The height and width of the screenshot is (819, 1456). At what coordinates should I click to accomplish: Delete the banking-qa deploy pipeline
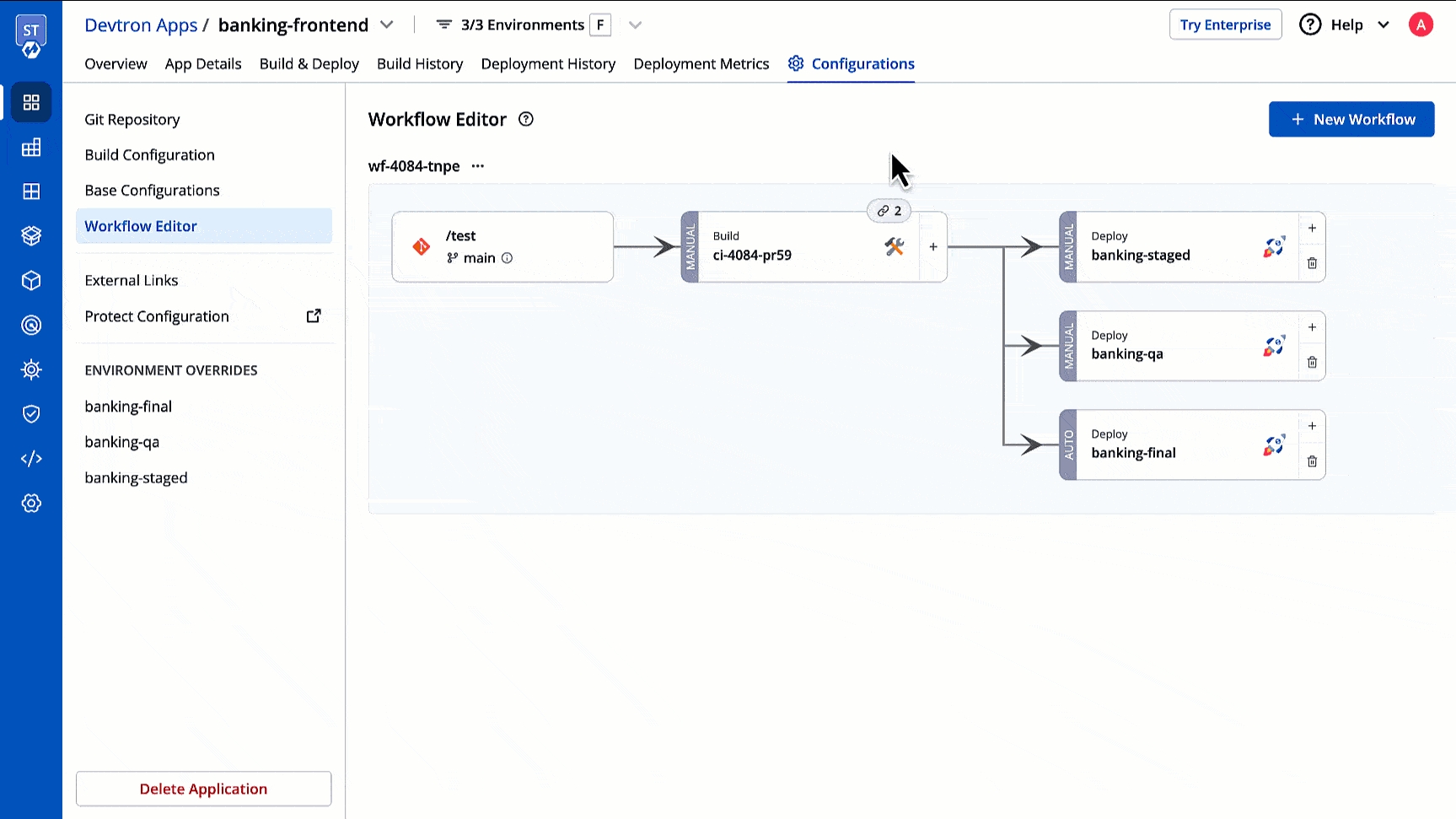click(1312, 363)
